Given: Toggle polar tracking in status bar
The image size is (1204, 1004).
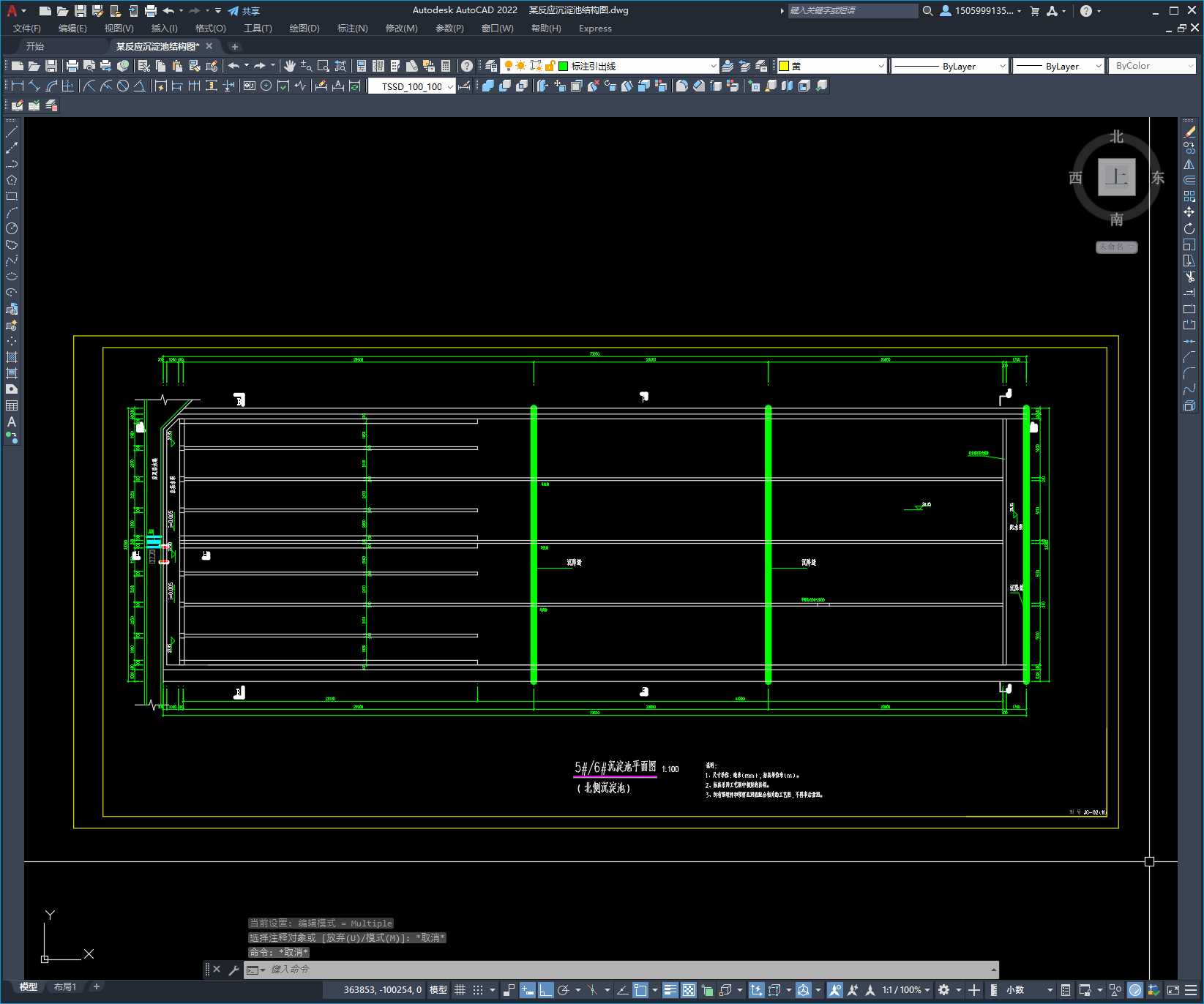Looking at the screenshot, I should [x=563, y=990].
